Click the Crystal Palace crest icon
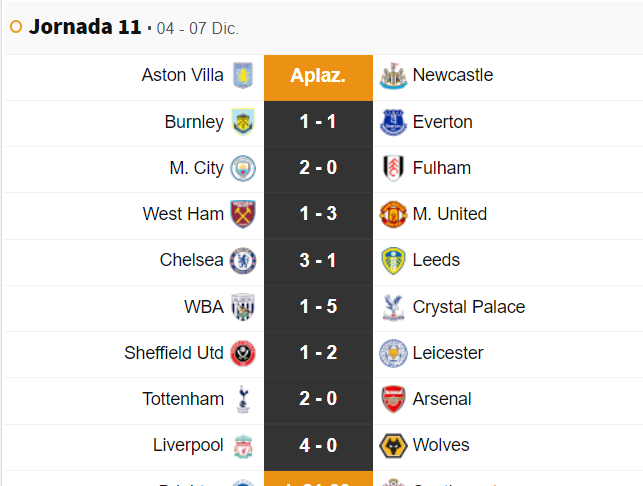The image size is (643, 486). coord(393,307)
